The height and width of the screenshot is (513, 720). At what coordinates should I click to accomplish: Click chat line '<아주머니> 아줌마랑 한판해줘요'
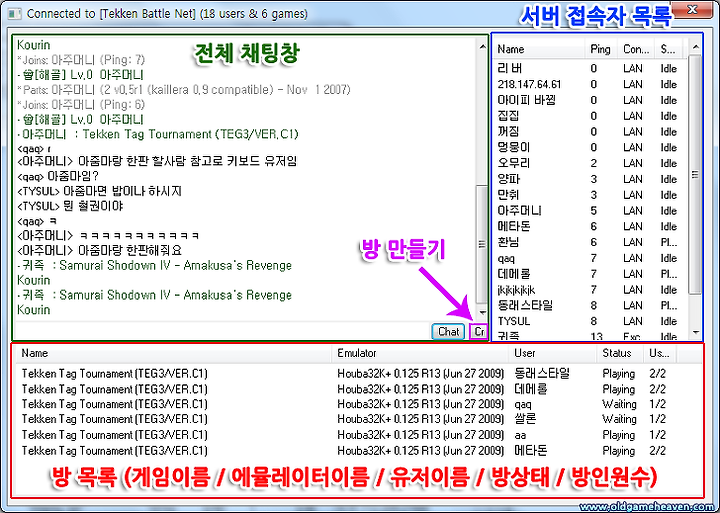point(99,250)
